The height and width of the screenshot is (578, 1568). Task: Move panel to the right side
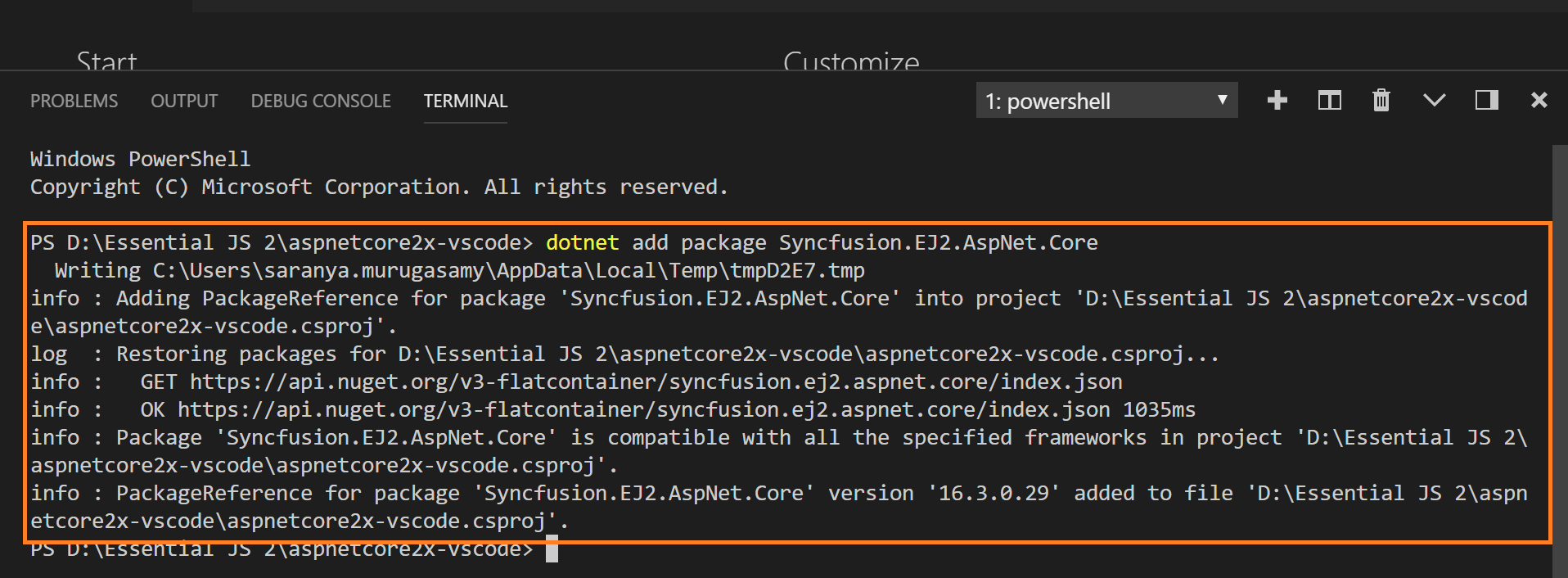(x=1486, y=100)
